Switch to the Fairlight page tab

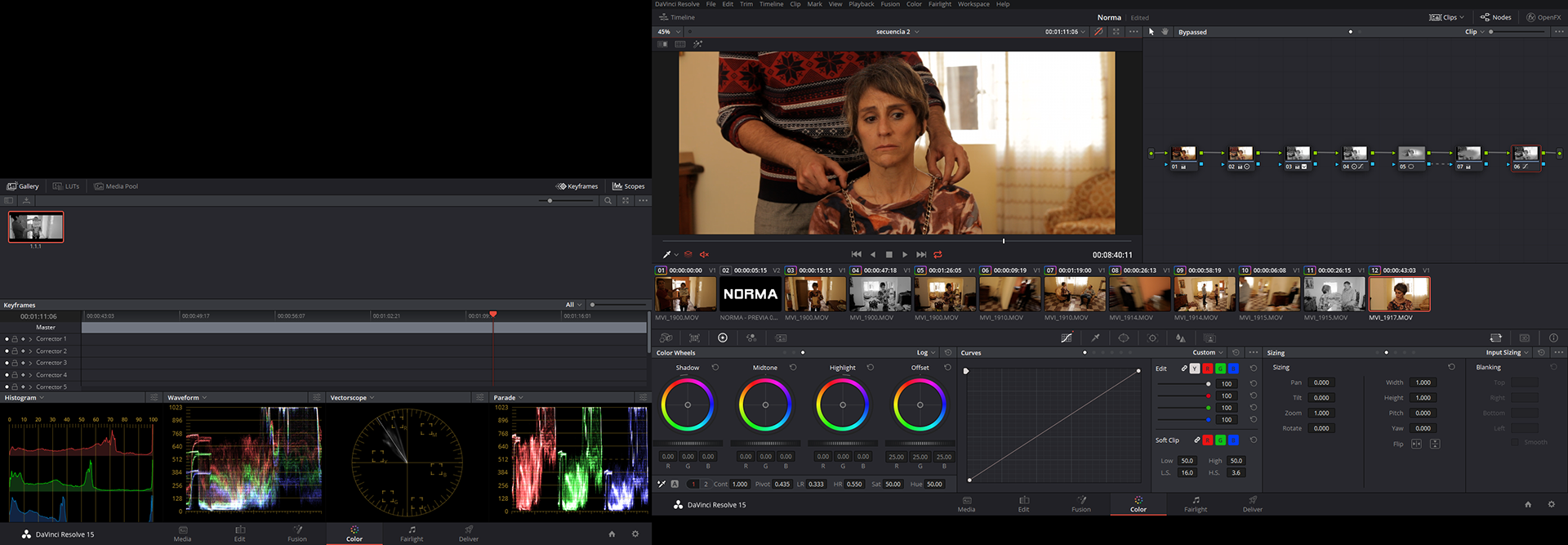coord(1196,504)
